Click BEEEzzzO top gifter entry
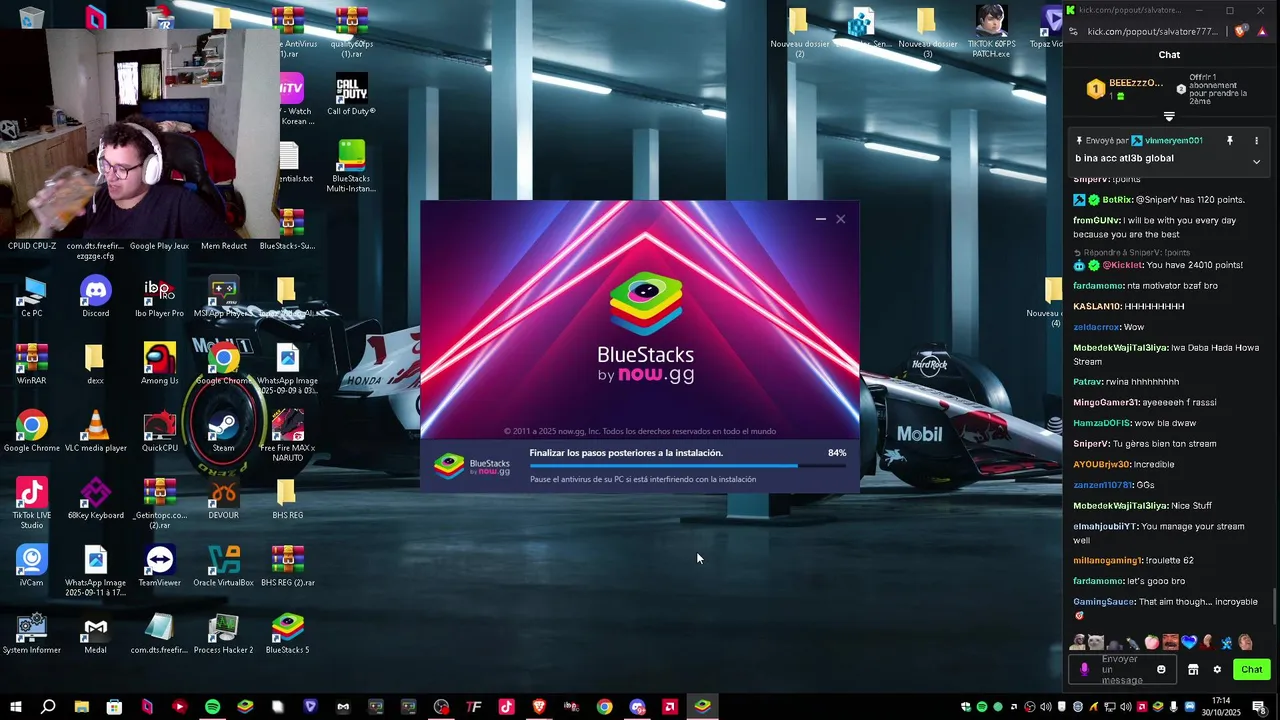 (1126, 89)
